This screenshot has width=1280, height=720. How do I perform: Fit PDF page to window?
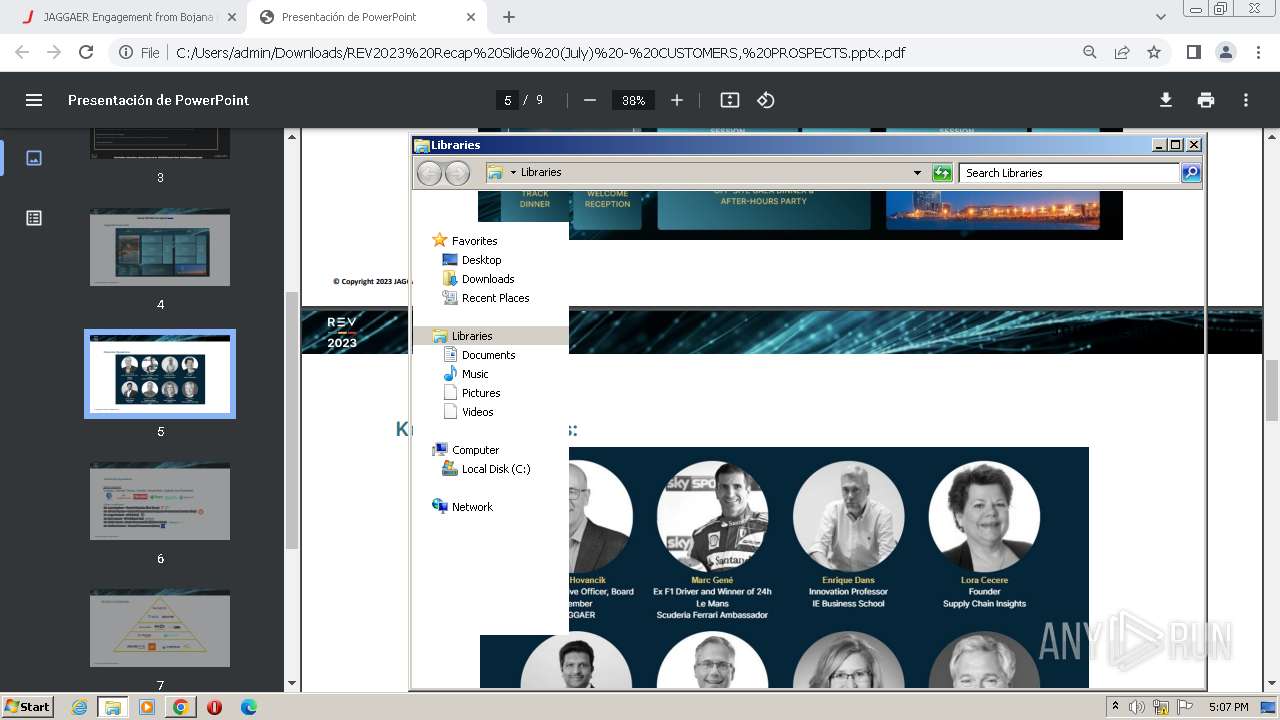[x=730, y=100]
